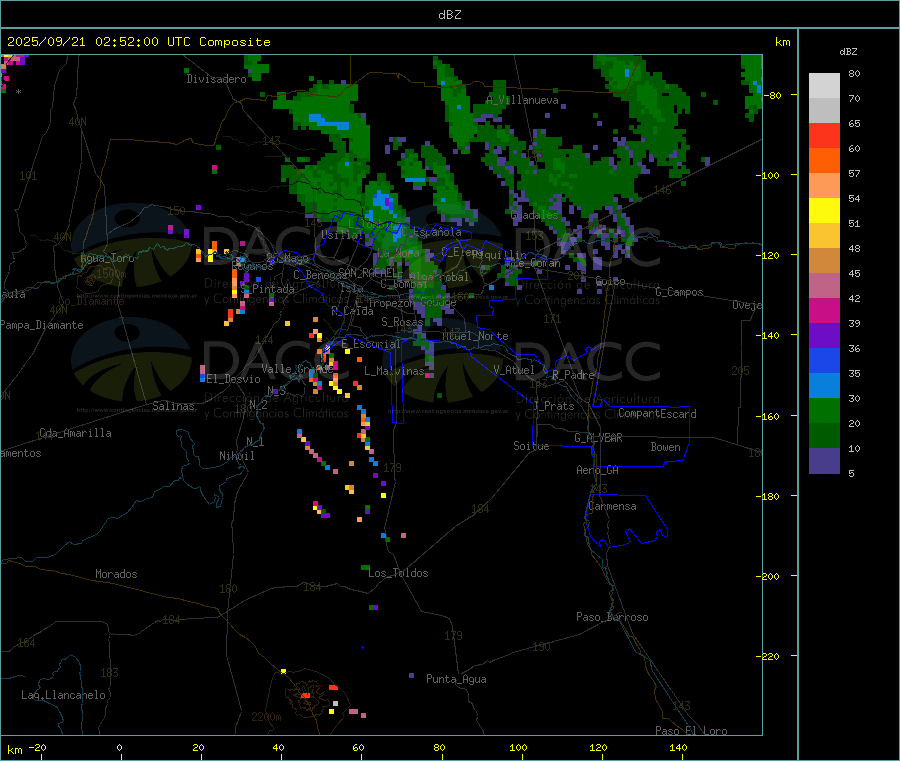Click the 'km' unit label at top right of map
This screenshot has height=761, width=900.
point(782,42)
